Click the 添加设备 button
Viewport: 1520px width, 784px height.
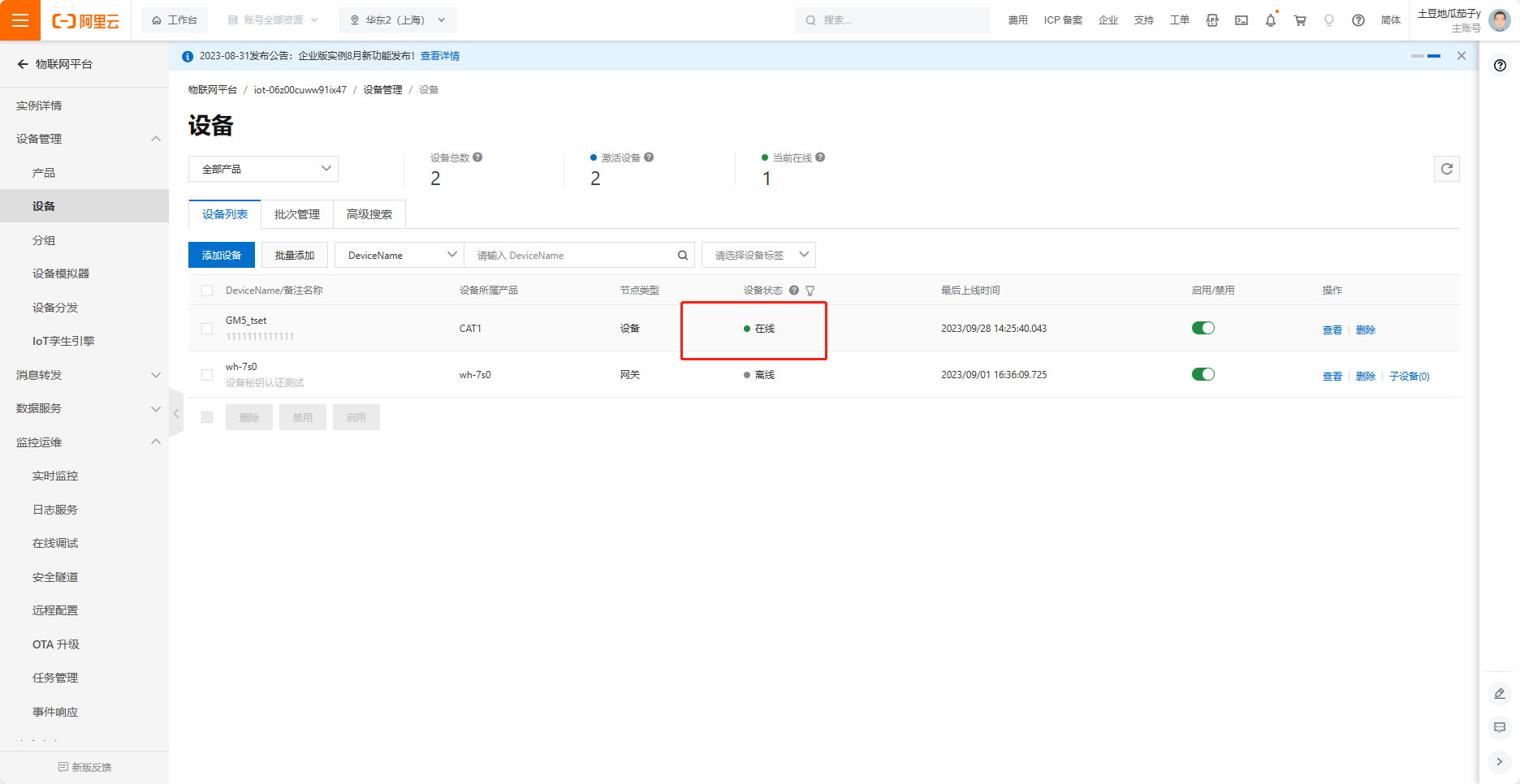point(222,255)
